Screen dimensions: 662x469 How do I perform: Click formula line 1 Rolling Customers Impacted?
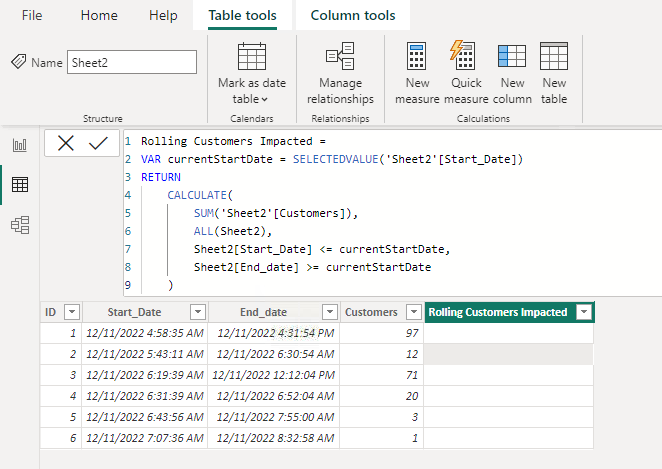click(233, 141)
